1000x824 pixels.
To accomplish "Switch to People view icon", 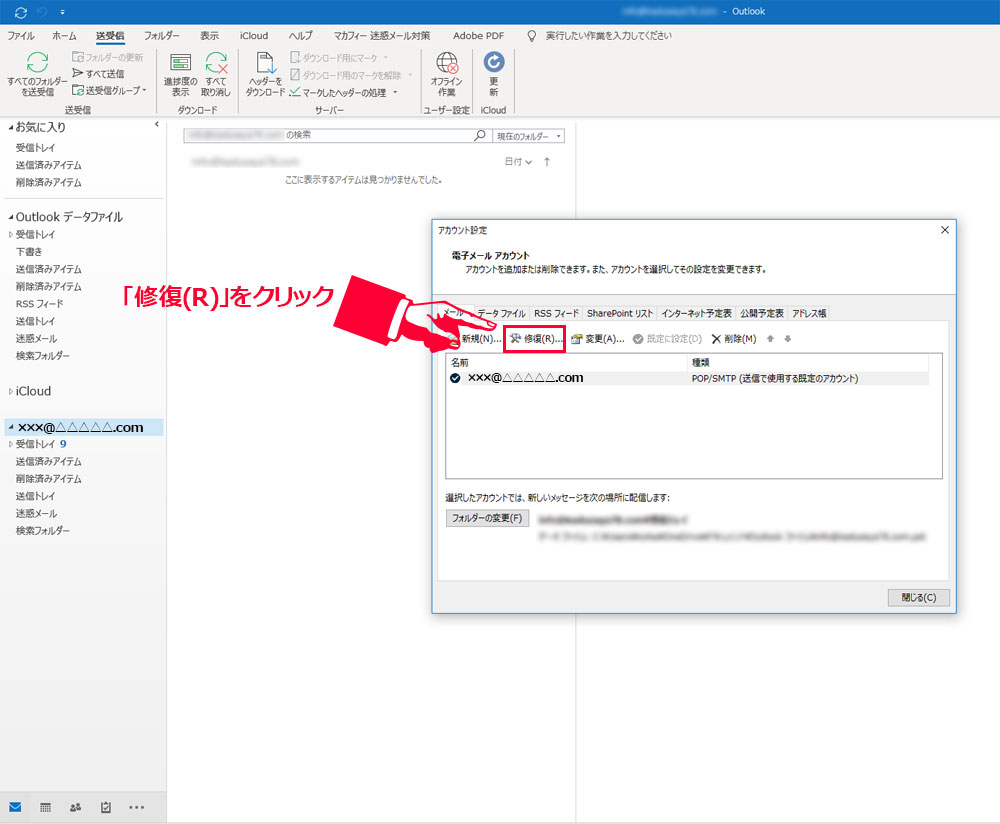I will click(x=75, y=807).
